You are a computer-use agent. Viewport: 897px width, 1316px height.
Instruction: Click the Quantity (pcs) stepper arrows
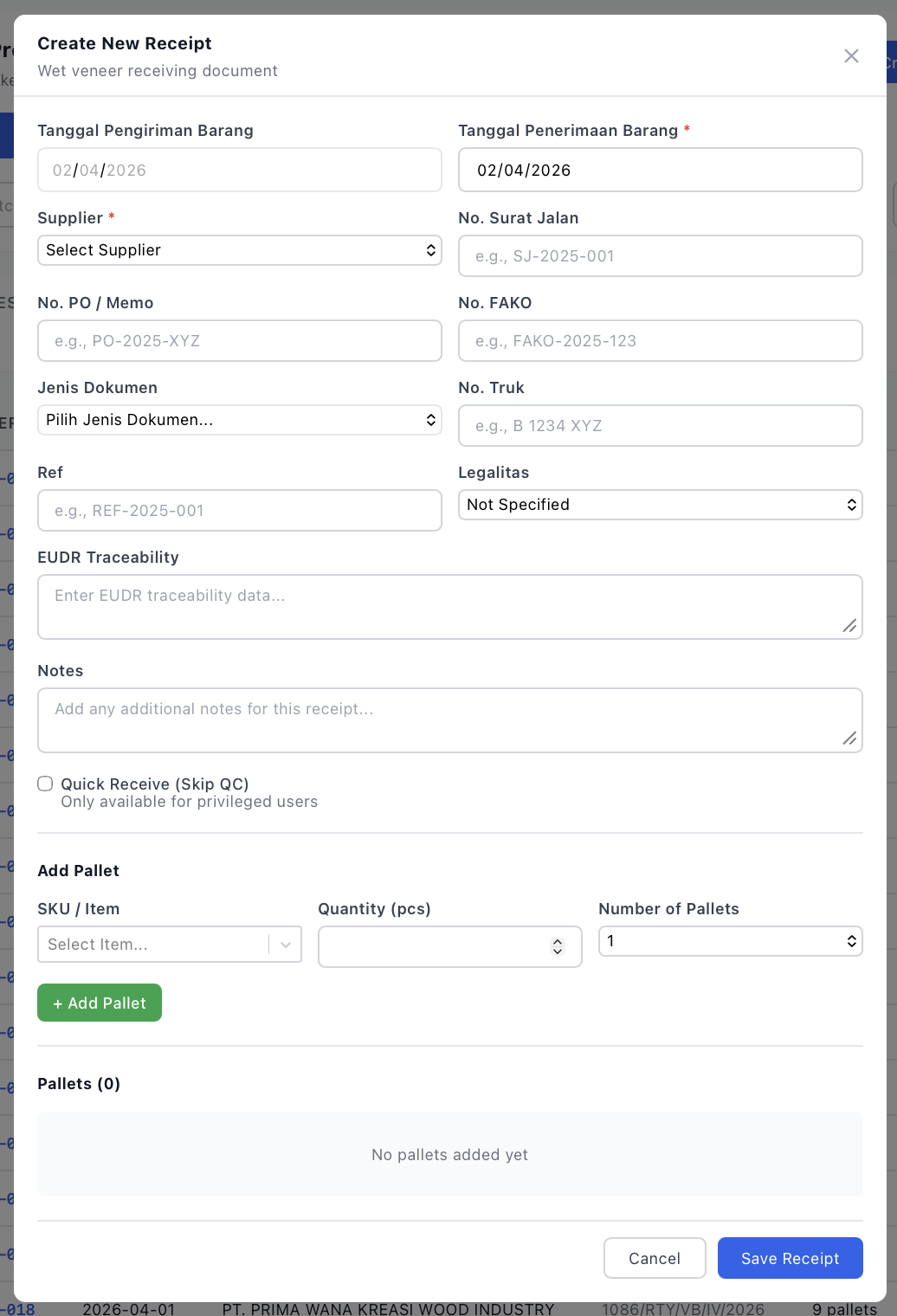[x=558, y=947]
